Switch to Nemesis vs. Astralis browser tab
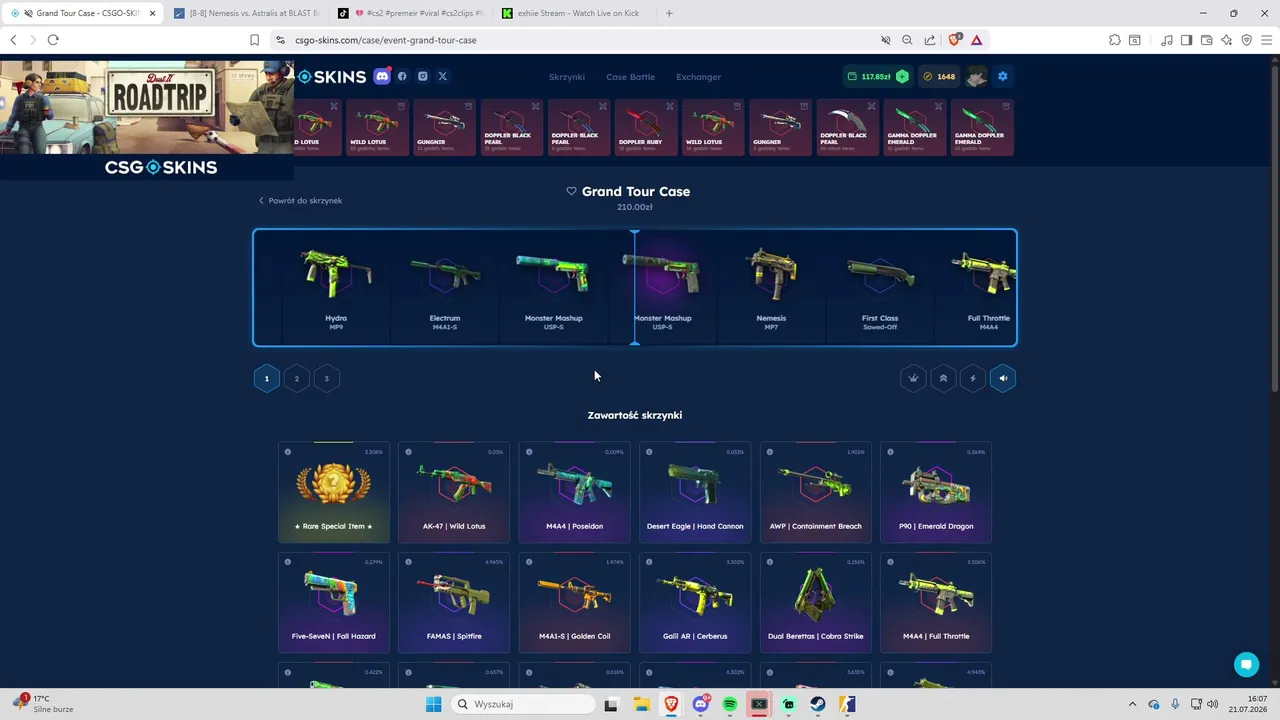 coord(246,13)
